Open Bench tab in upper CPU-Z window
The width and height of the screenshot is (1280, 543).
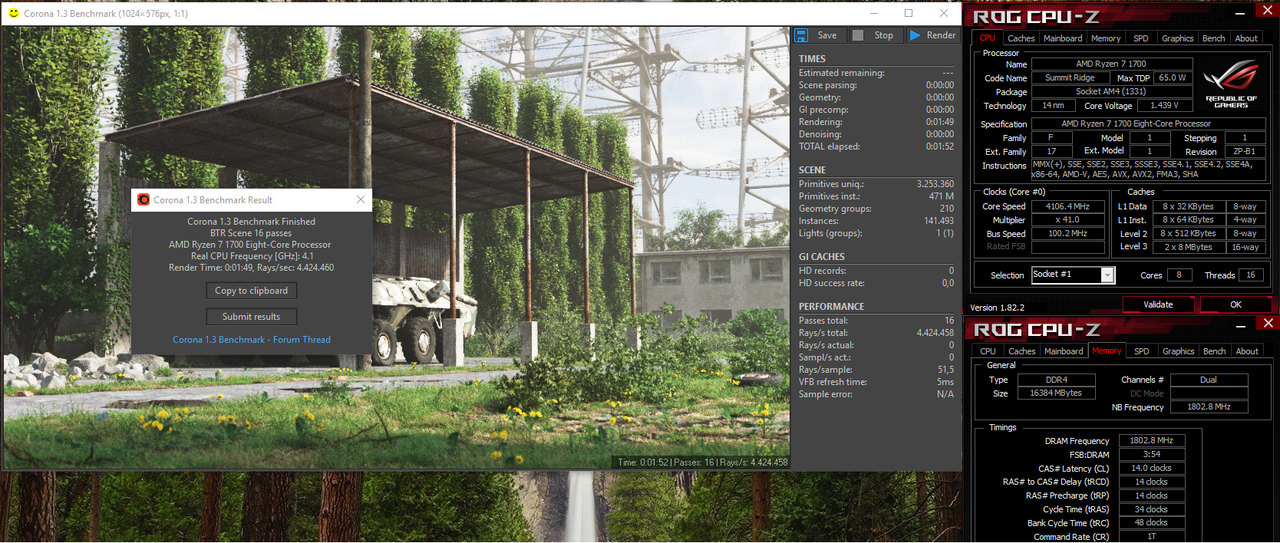[1214, 38]
